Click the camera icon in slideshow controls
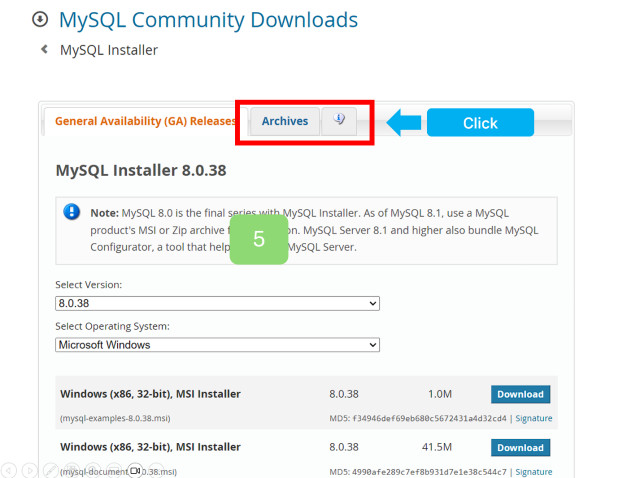640x478 pixels. click(x=135, y=471)
